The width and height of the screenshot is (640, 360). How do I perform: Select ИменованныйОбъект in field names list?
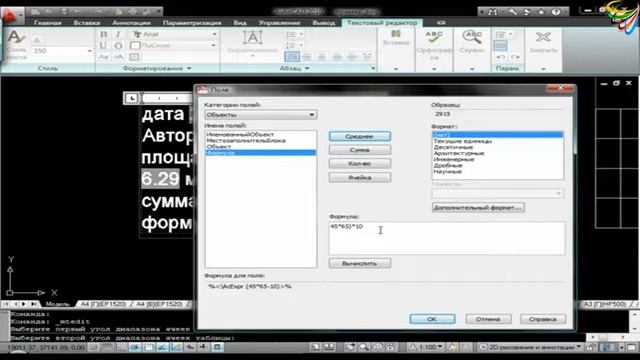coord(240,134)
